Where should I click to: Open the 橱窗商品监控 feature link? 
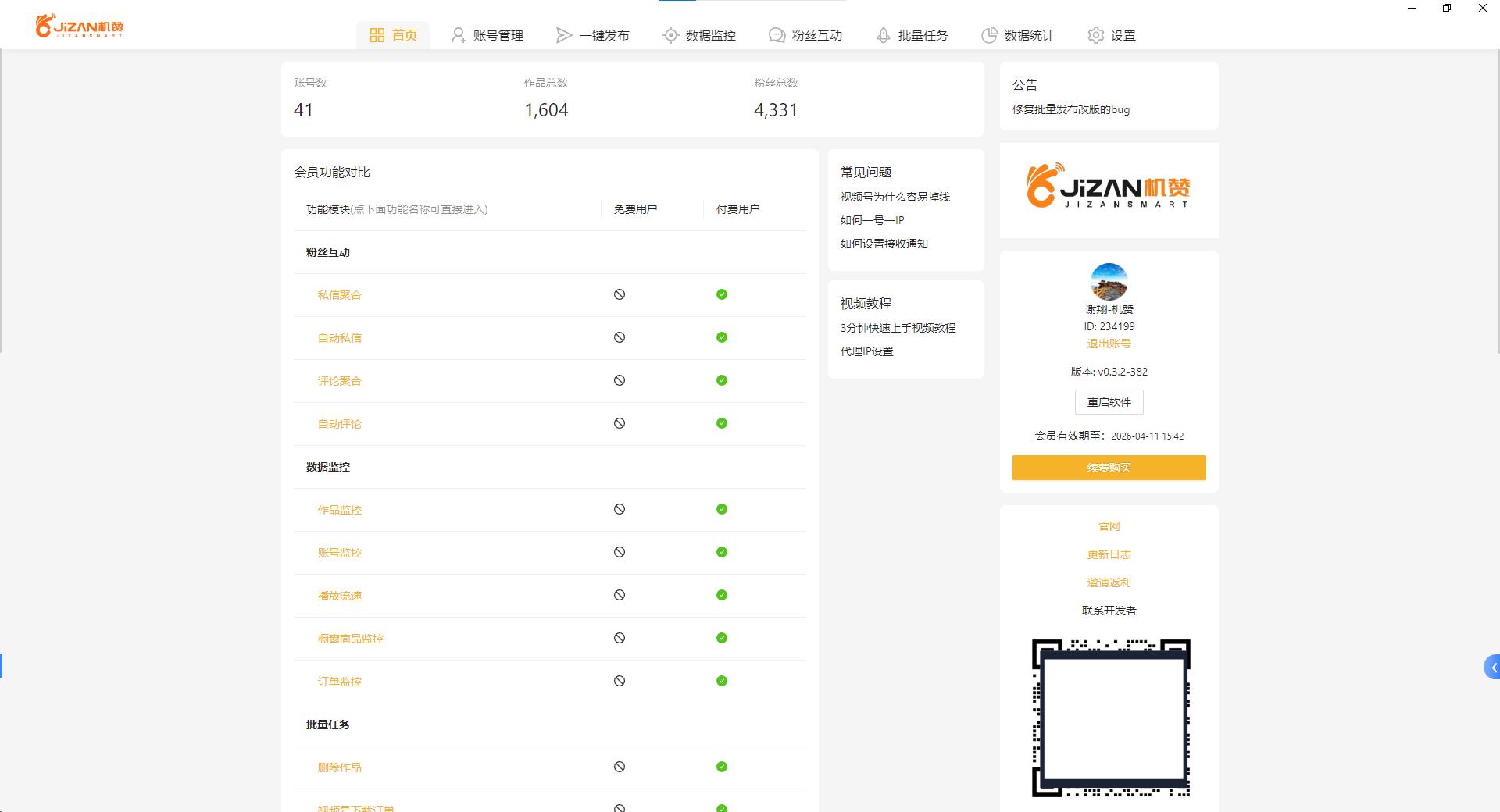click(x=350, y=639)
